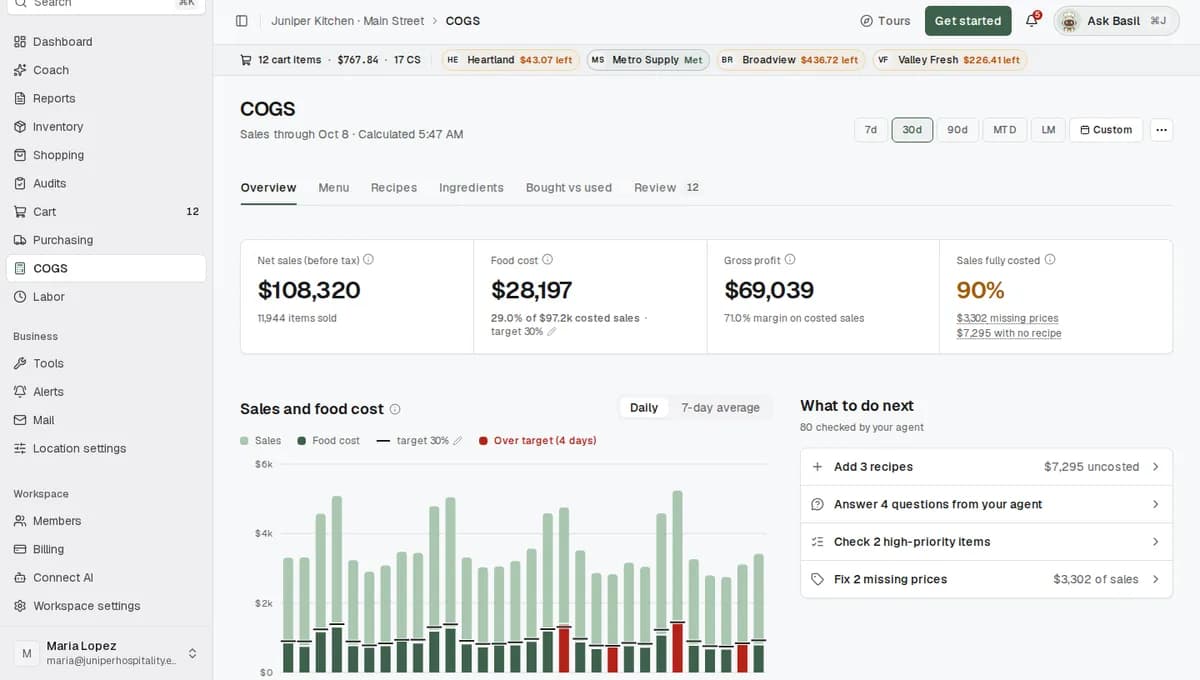This screenshot has height=680, width=1200.
Task: Go to Inventory in the sidebar
Action: point(106,127)
